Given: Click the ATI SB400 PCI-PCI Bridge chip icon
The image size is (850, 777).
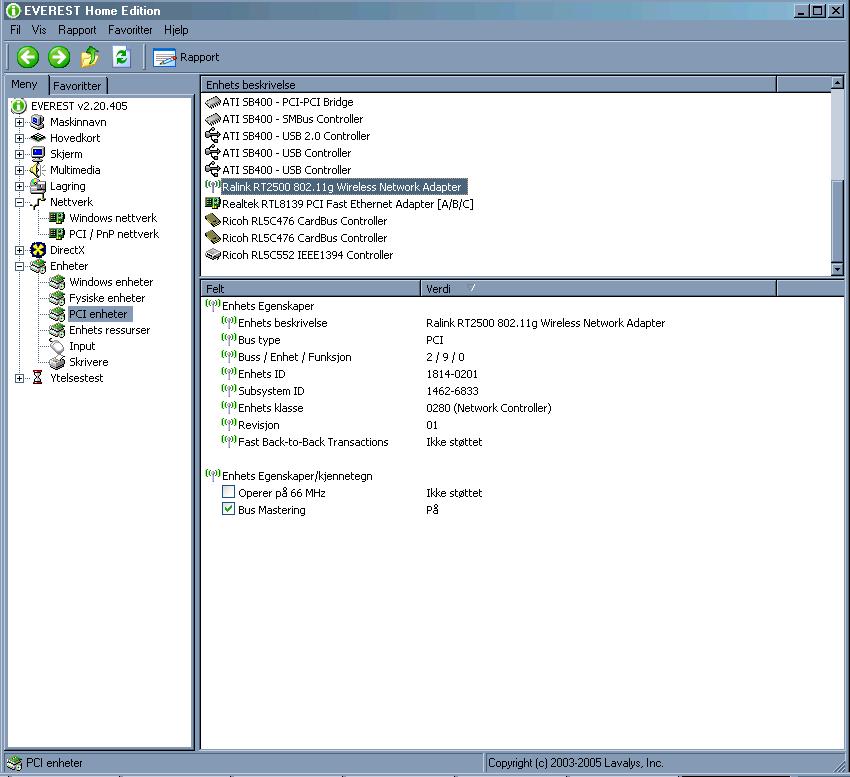Looking at the screenshot, I should [x=212, y=101].
